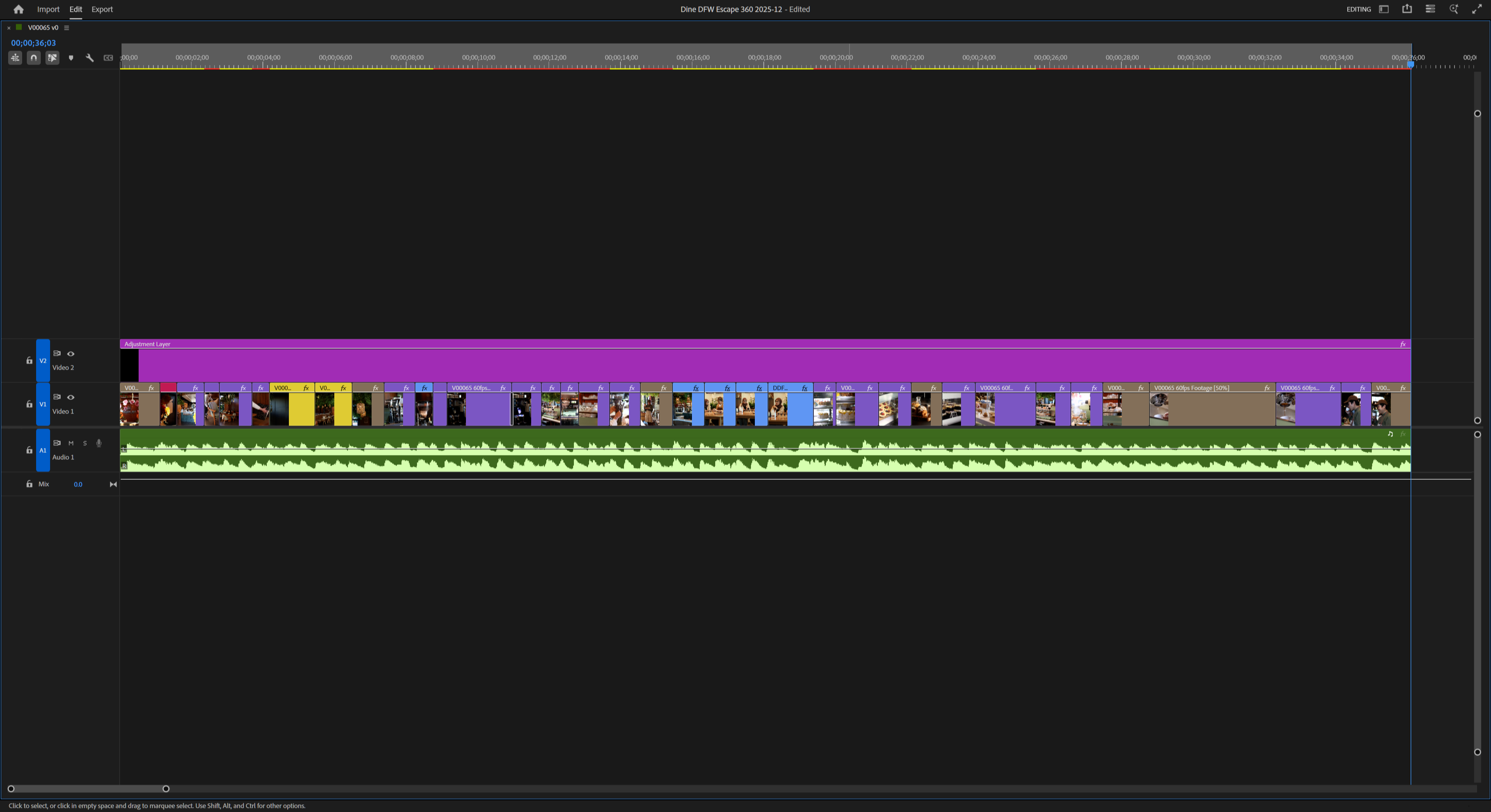The height and width of the screenshot is (812, 1491).
Task: Mute the Audio 1 track
Action: point(71,443)
